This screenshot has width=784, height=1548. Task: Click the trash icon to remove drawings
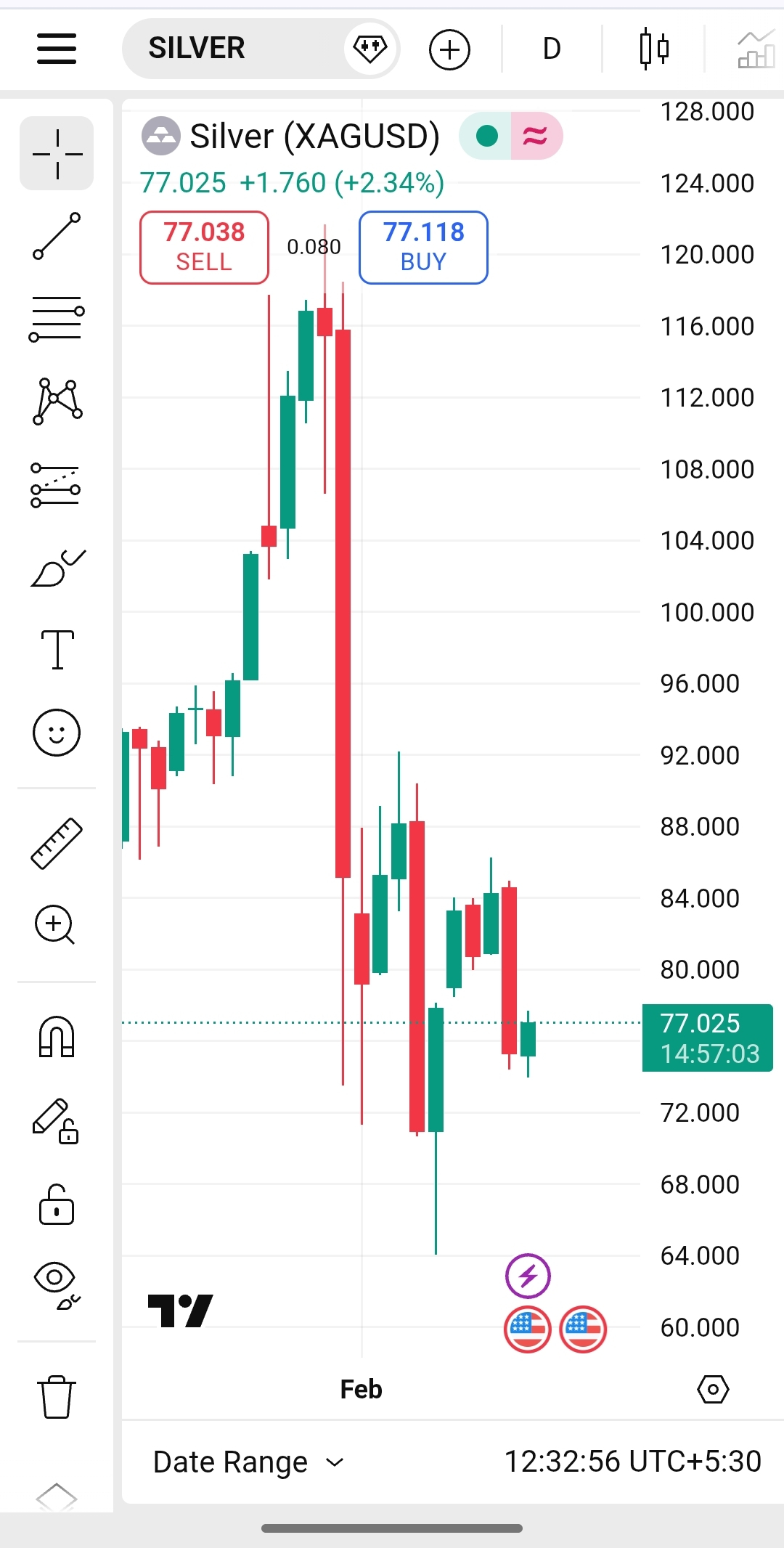coord(57,1396)
